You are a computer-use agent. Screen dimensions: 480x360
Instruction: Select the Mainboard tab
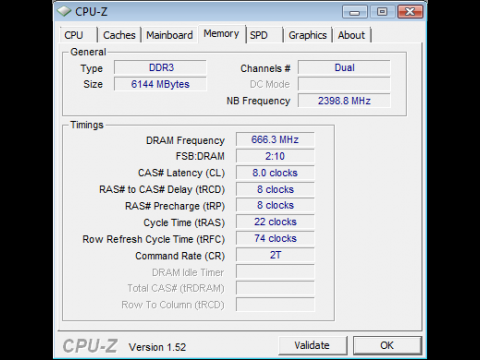pos(169,35)
